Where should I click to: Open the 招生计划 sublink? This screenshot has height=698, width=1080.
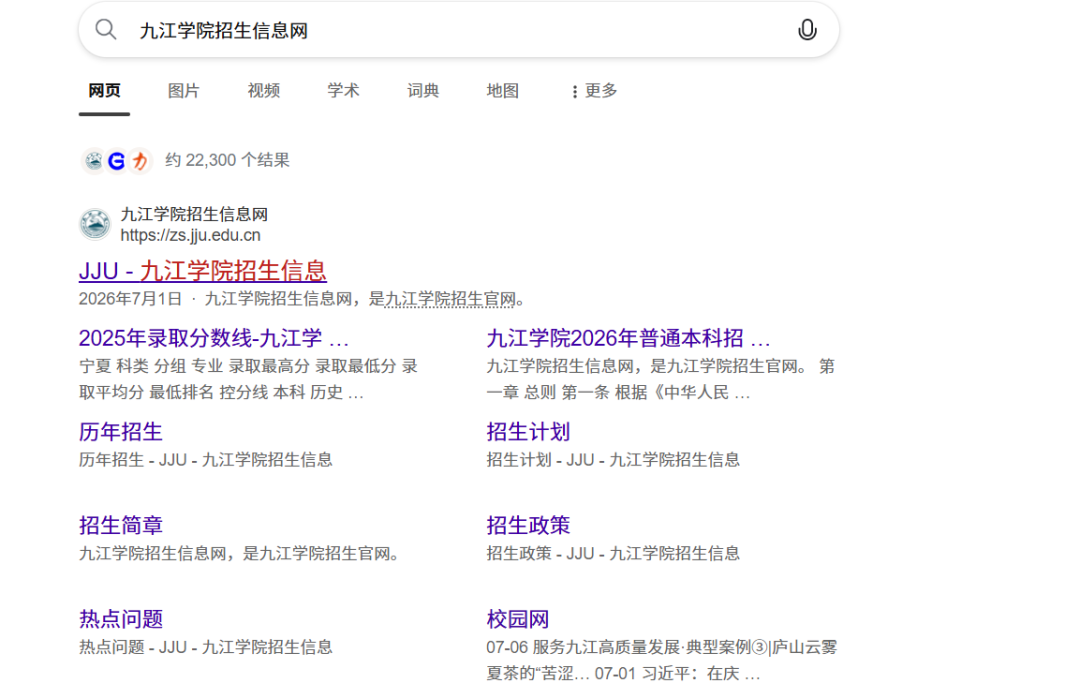[x=528, y=432]
